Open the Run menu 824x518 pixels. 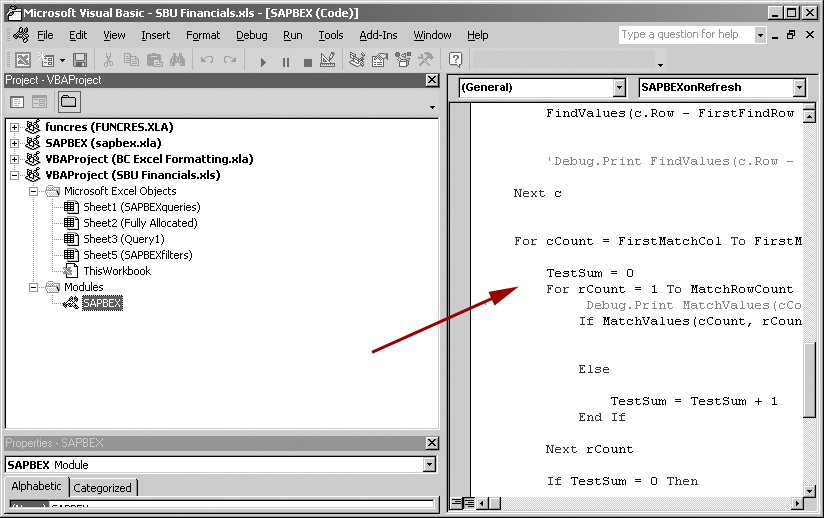[x=293, y=35]
